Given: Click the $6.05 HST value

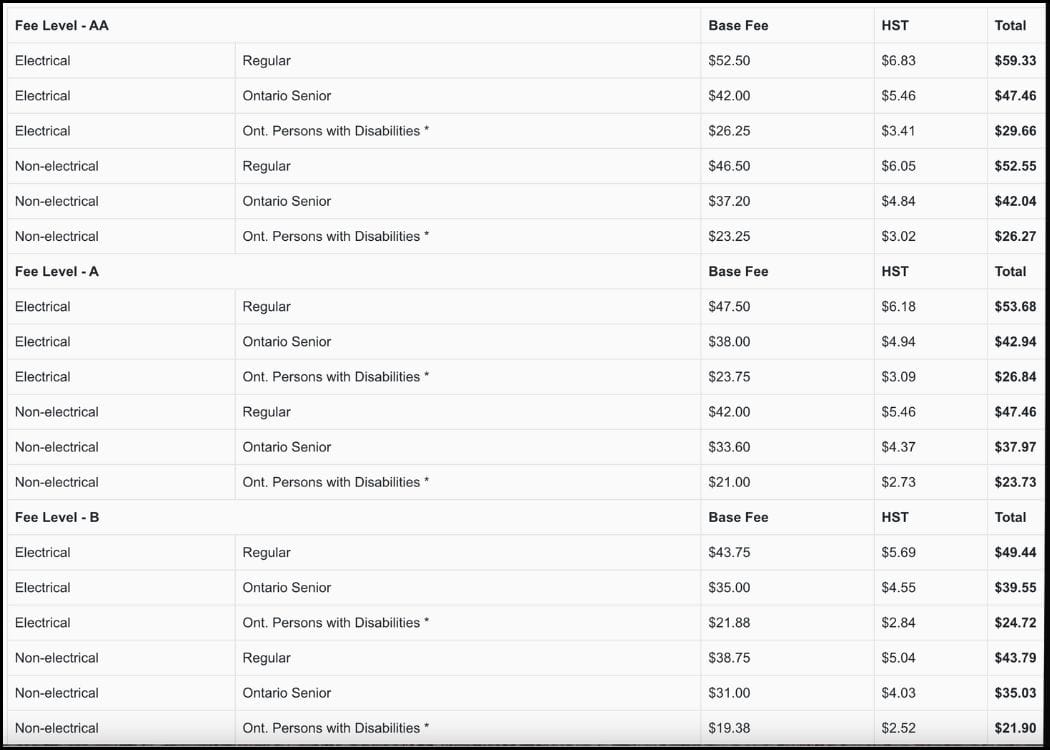Looking at the screenshot, I should pyautogui.click(x=898, y=166).
